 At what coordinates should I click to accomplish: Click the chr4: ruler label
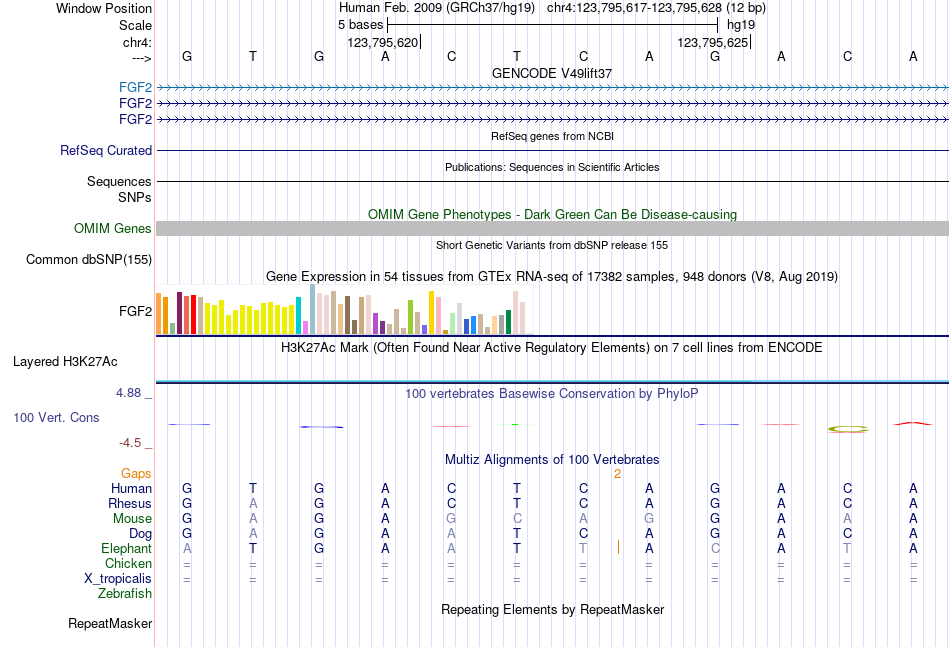[137, 42]
